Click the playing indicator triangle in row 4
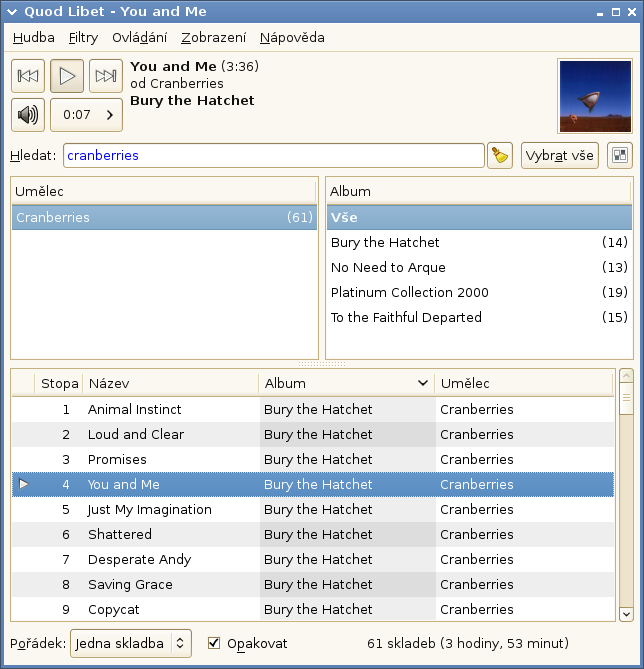 [x=23, y=484]
